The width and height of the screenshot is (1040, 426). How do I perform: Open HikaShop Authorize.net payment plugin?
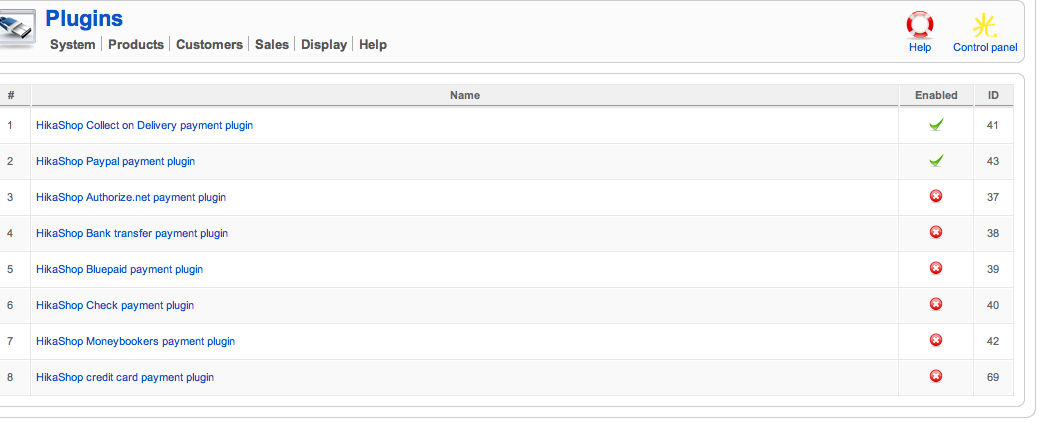click(131, 197)
